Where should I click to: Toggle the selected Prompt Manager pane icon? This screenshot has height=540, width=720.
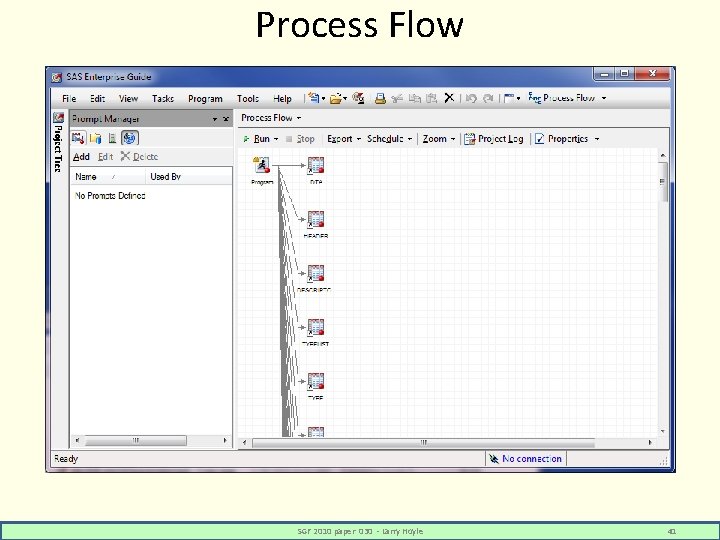(129, 138)
